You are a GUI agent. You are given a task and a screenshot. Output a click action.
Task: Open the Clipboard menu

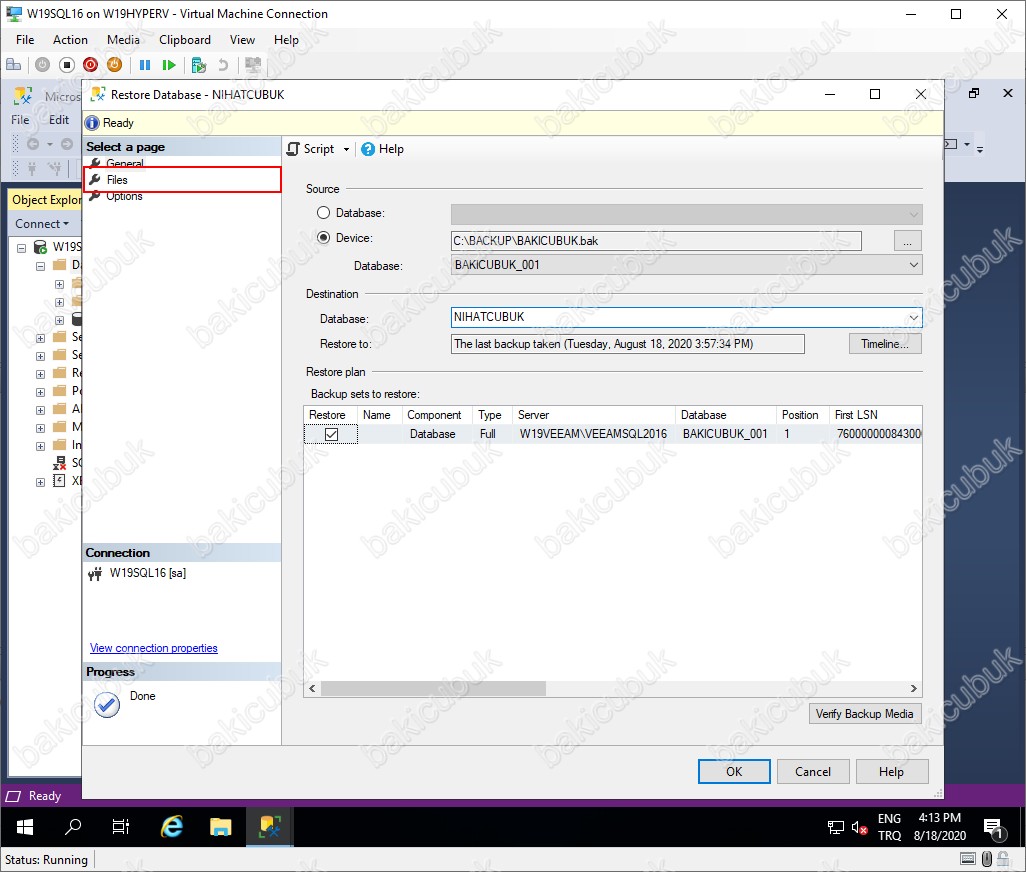(x=185, y=40)
